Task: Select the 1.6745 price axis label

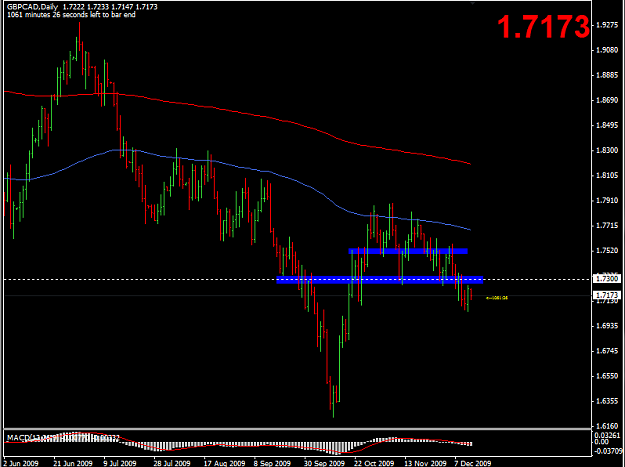Action: (607, 351)
